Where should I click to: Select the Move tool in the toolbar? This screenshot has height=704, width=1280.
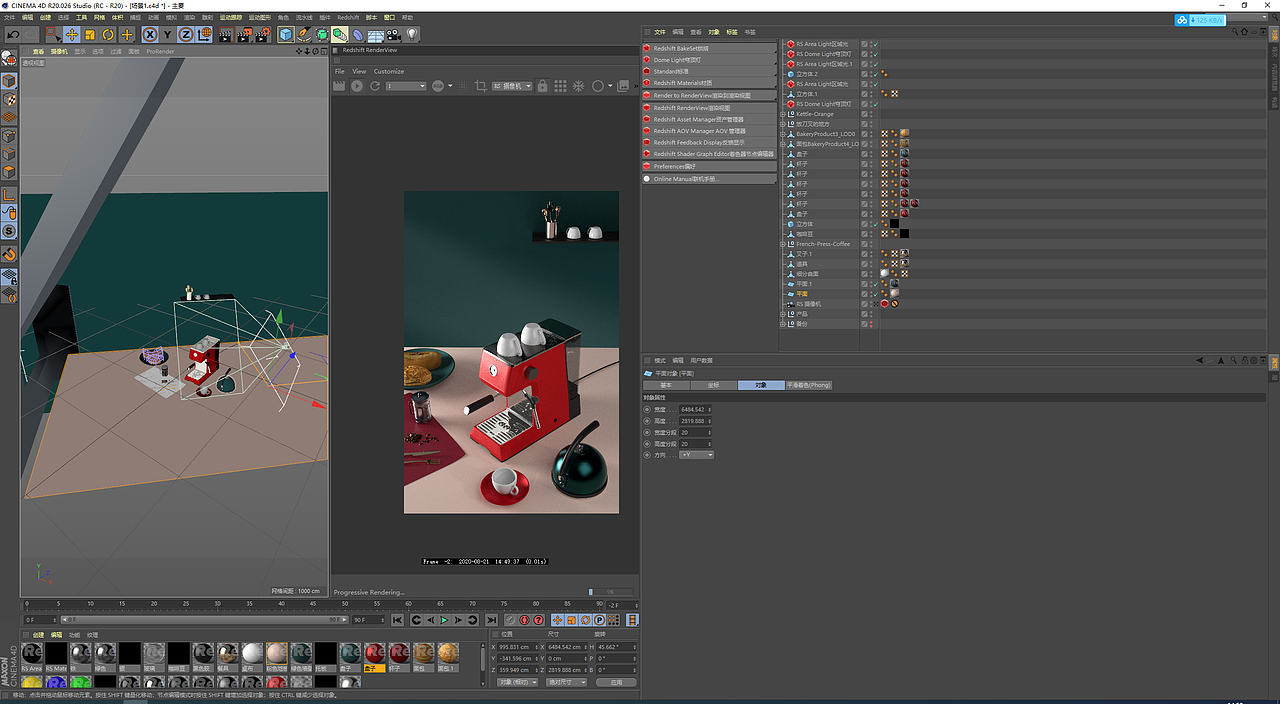click(71, 34)
